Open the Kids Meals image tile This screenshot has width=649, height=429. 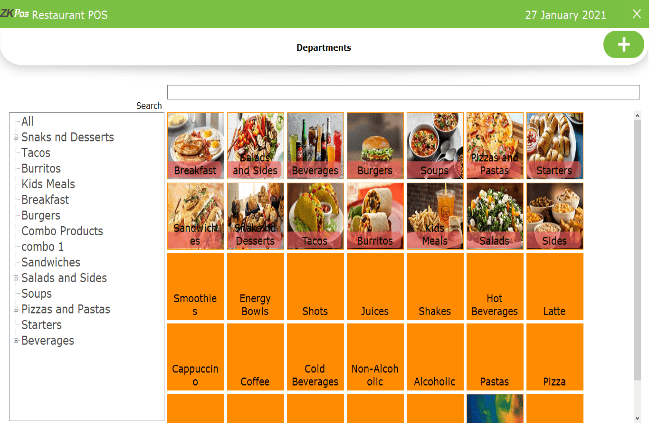[435, 216]
